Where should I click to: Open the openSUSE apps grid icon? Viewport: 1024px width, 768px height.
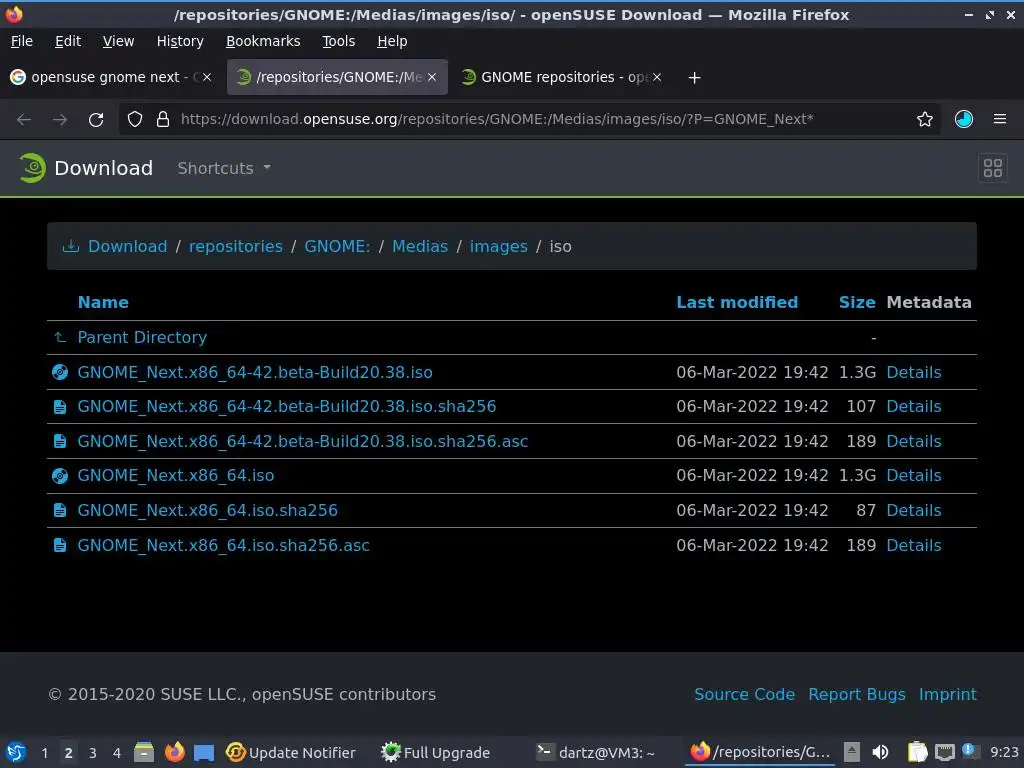coord(993,168)
